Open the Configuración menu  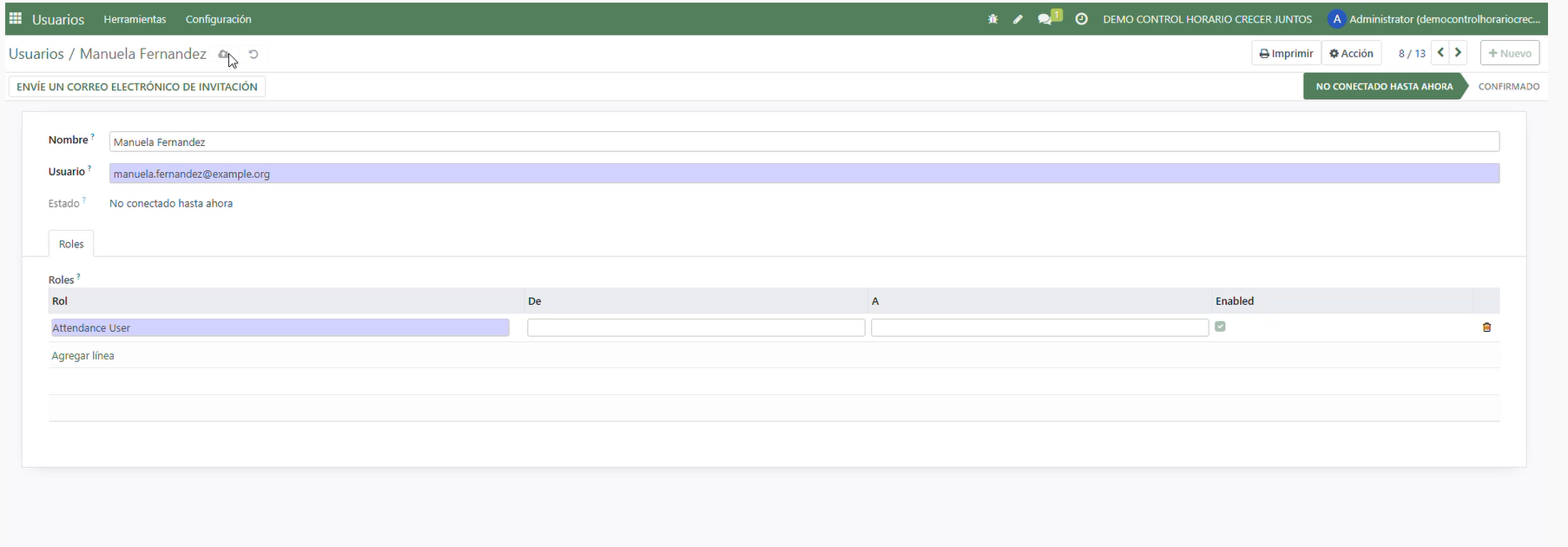pyautogui.click(x=218, y=19)
